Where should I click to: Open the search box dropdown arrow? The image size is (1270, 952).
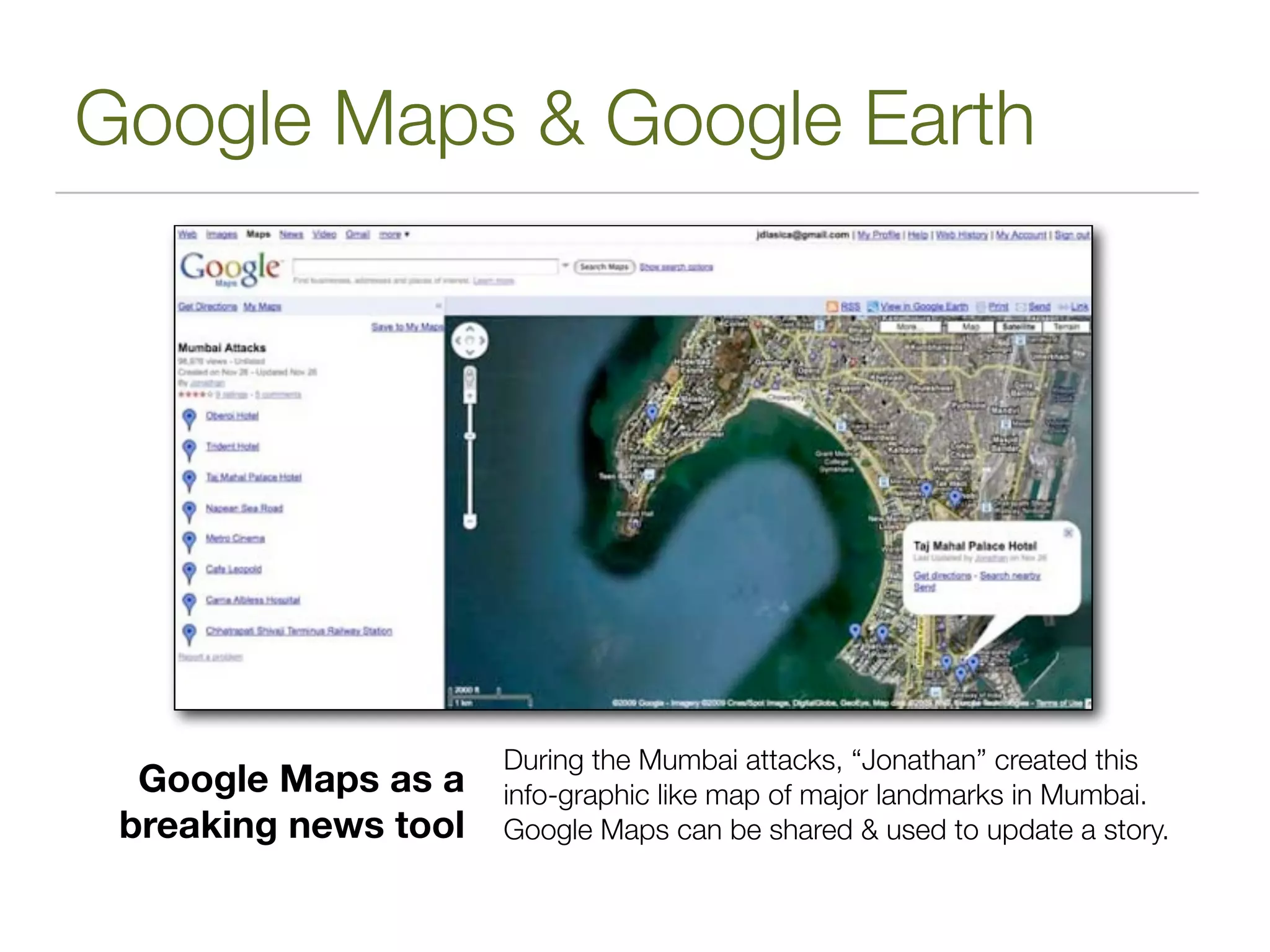[x=566, y=267]
